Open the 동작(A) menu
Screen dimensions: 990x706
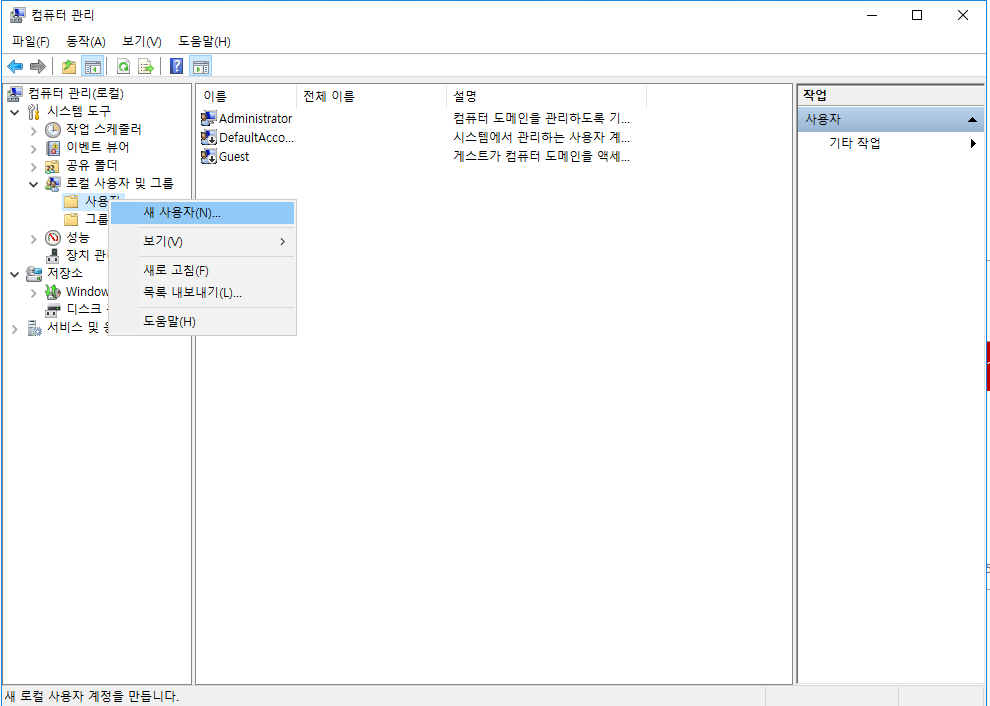click(86, 41)
